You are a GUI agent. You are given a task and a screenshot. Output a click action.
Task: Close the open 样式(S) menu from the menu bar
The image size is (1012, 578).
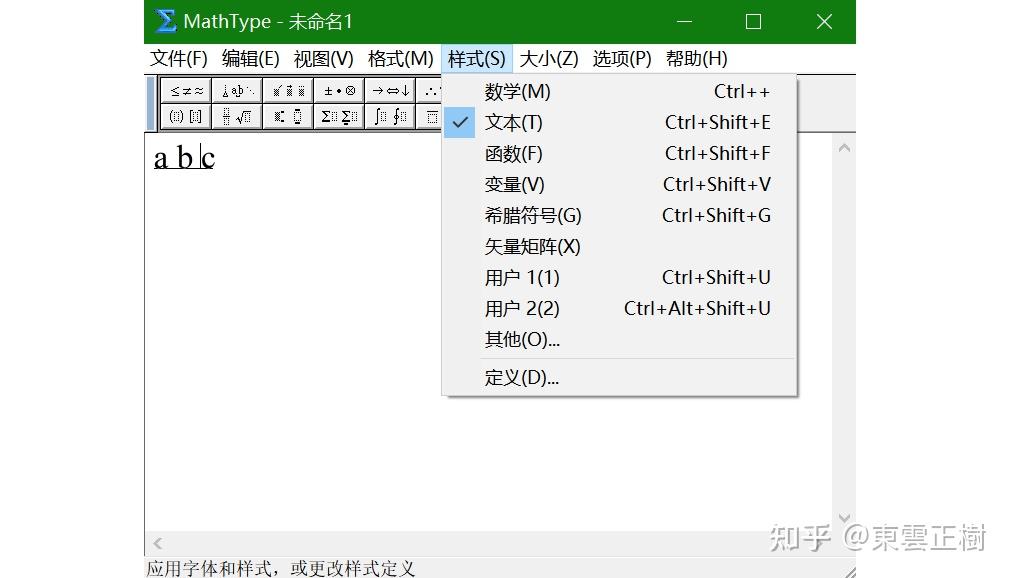[x=477, y=59]
